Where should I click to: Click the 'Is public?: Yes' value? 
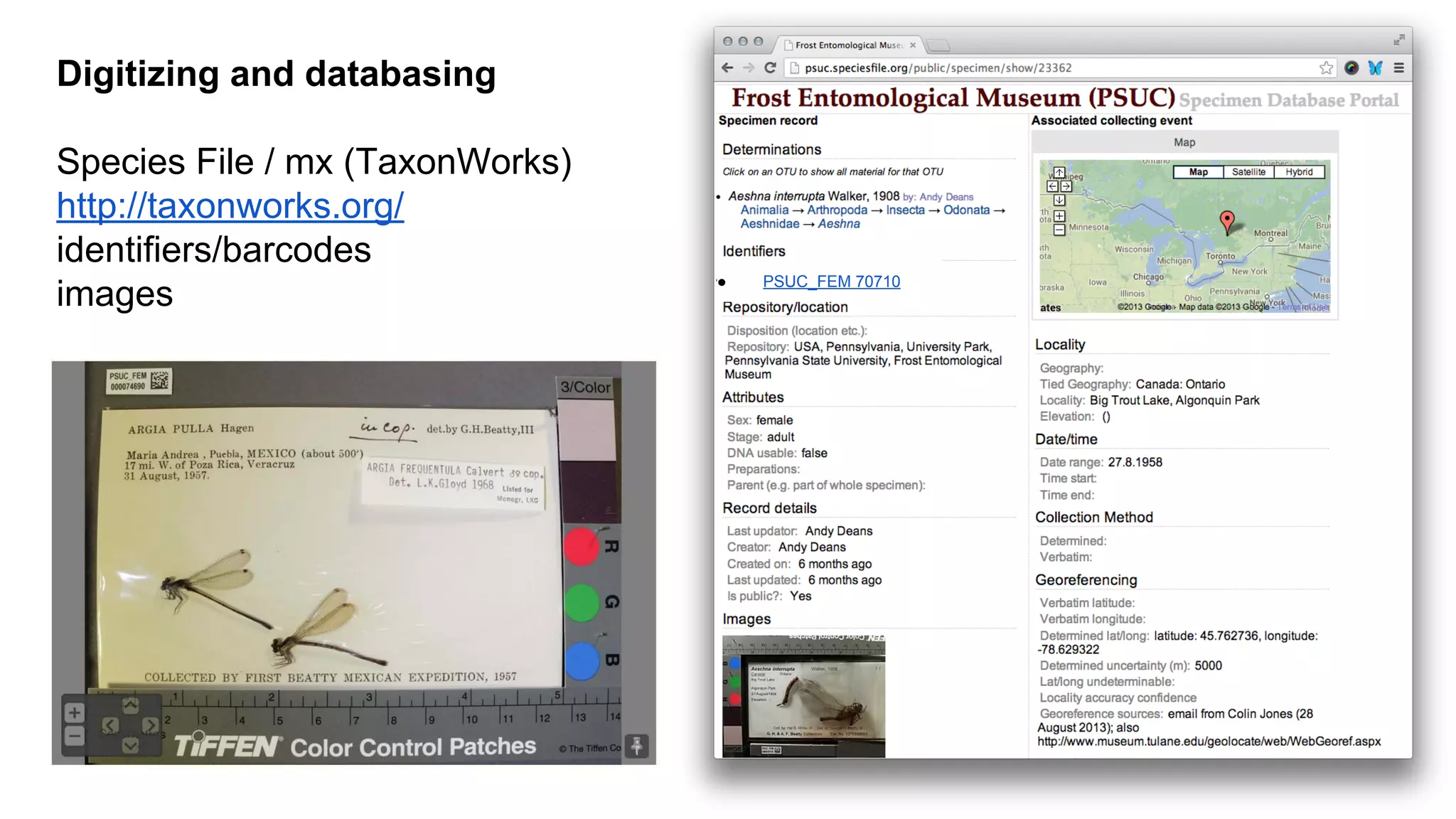tap(801, 596)
